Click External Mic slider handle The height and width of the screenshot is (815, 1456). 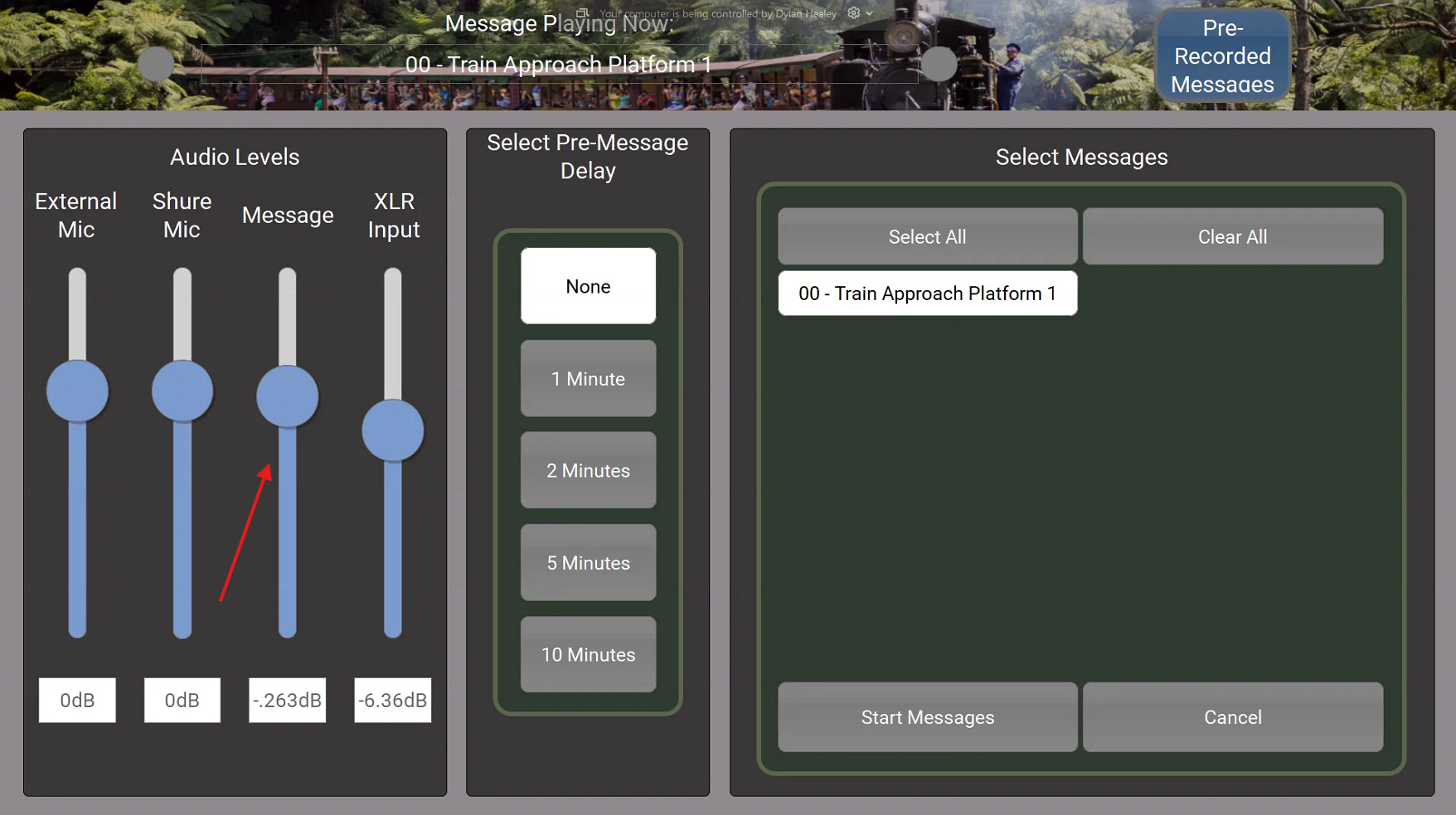click(x=77, y=391)
